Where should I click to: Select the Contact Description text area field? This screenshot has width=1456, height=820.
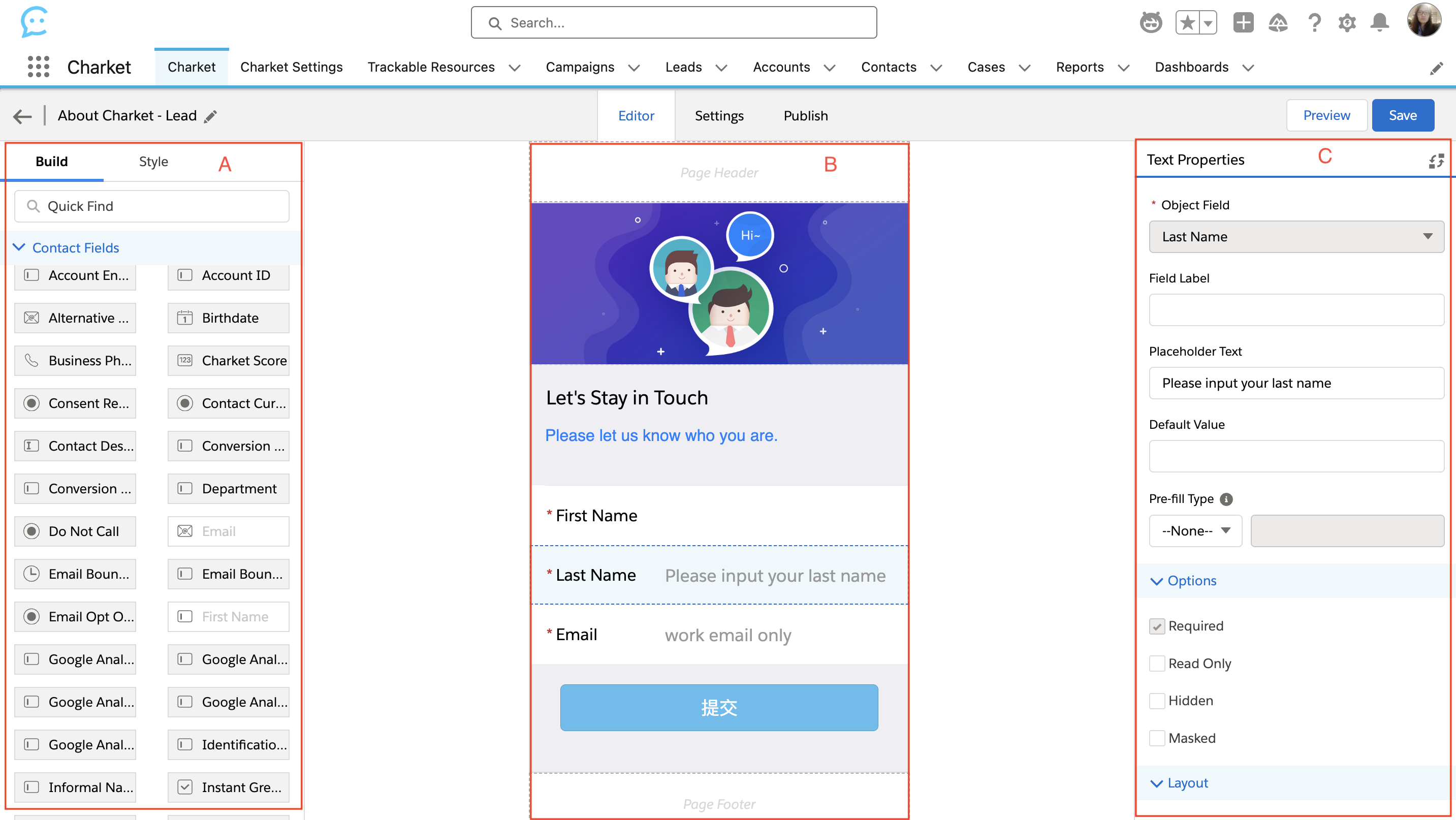pyautogui.click(x=75, y=446)
